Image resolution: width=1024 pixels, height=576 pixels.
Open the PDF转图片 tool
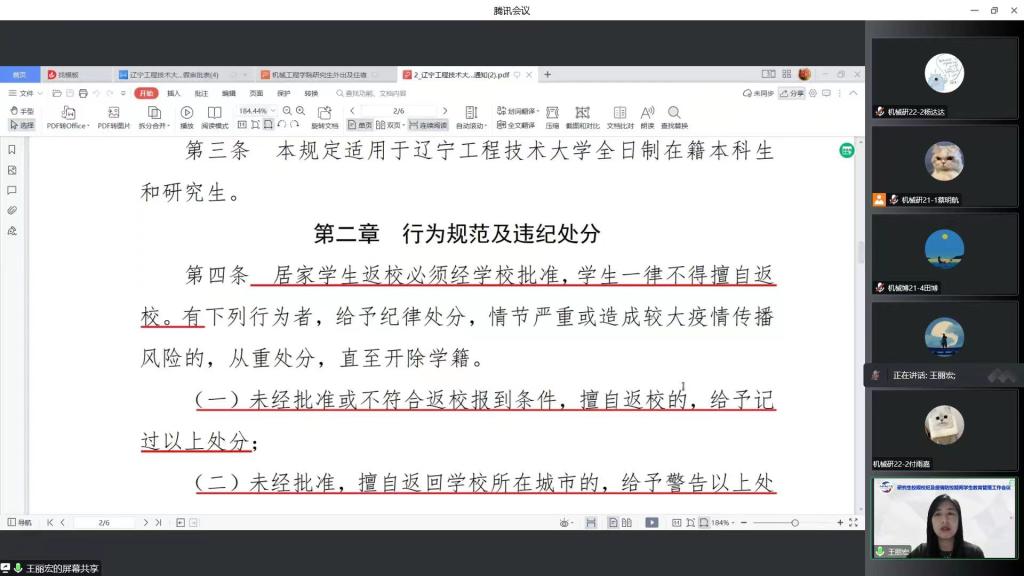tap(113, 117)
